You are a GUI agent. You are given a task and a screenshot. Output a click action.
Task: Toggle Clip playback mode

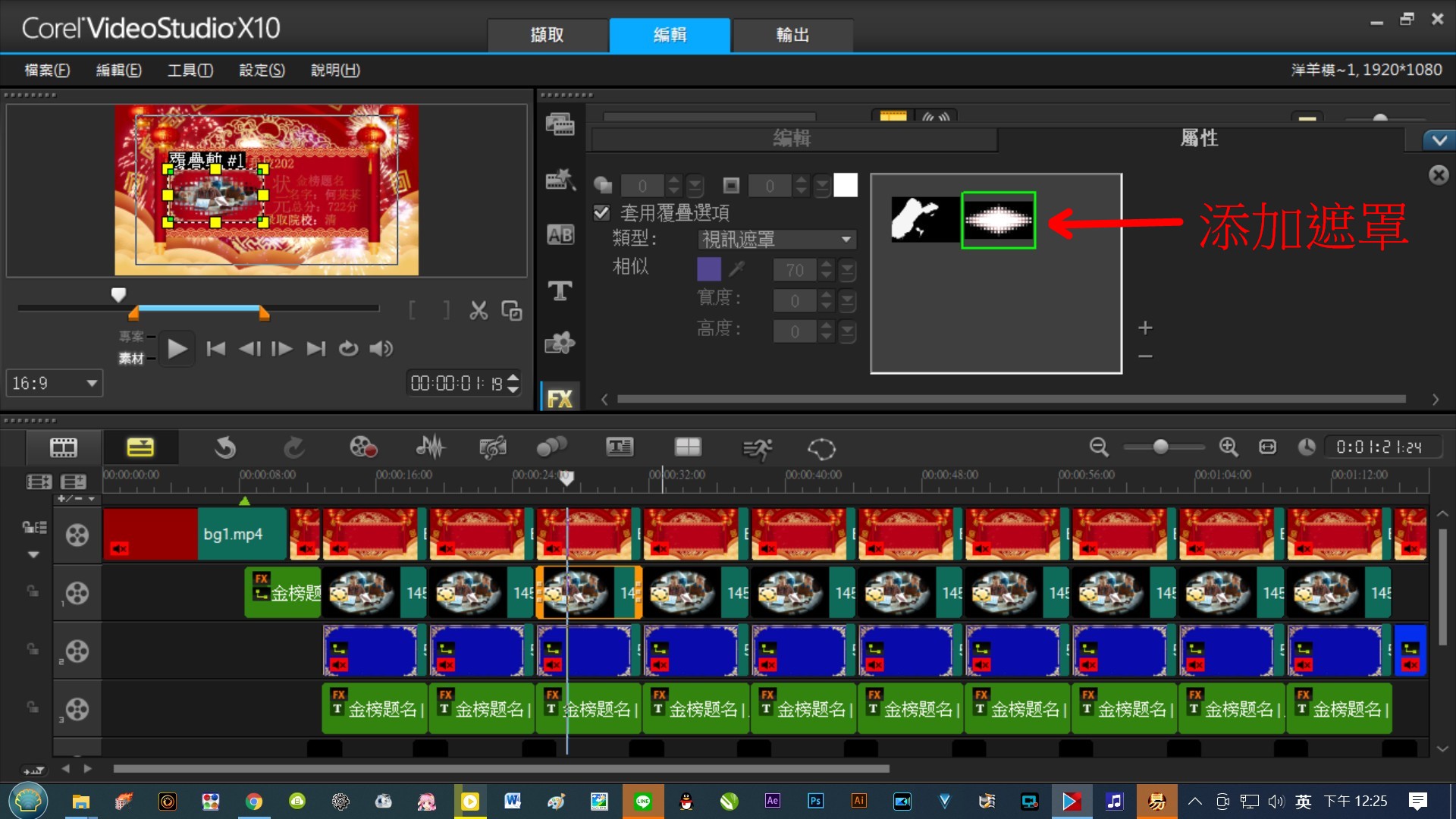point(132,358)
